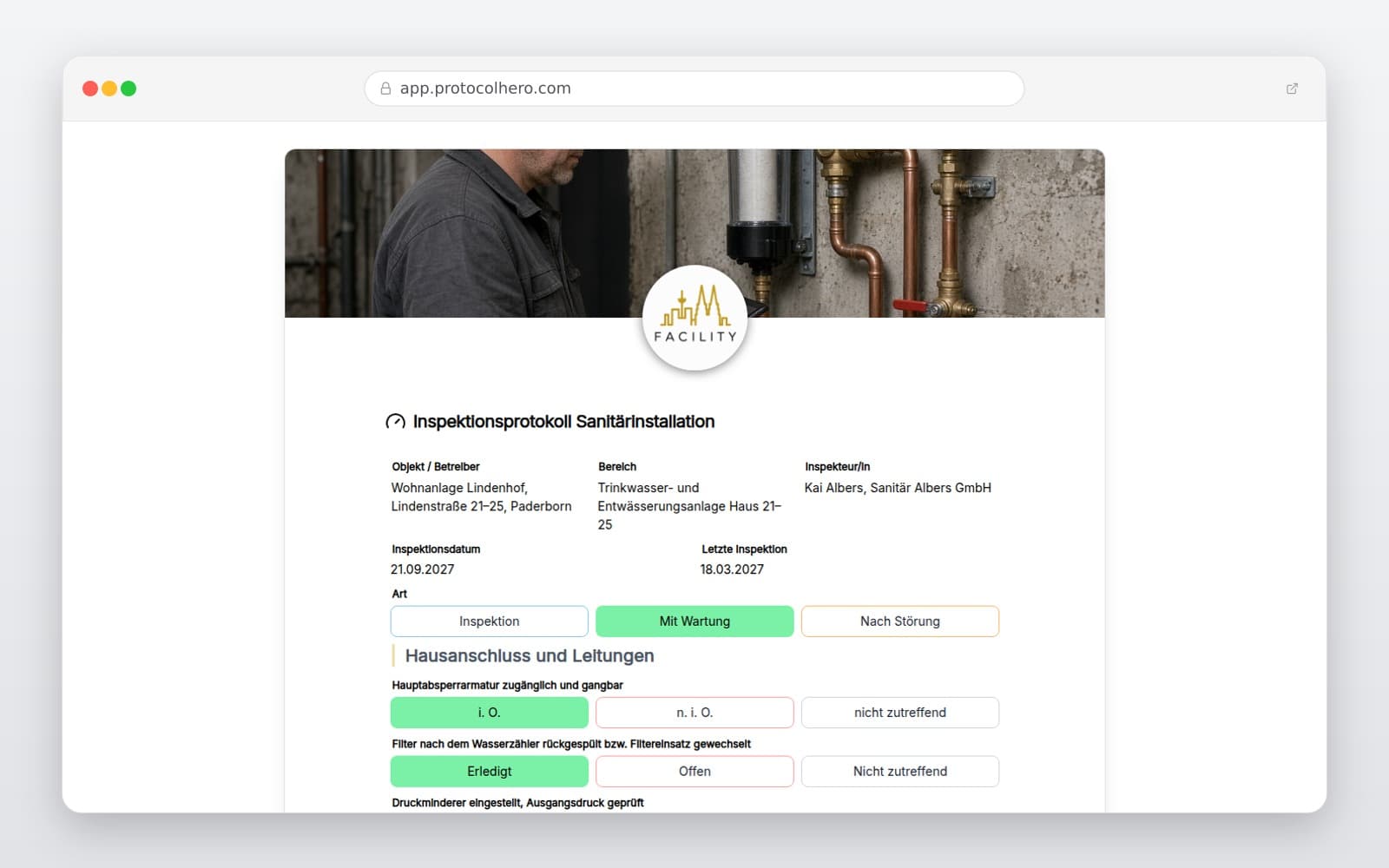Open the external link icon in browser bar
This screenshot has width=1389, height=868.
[x=1292, y=89]
